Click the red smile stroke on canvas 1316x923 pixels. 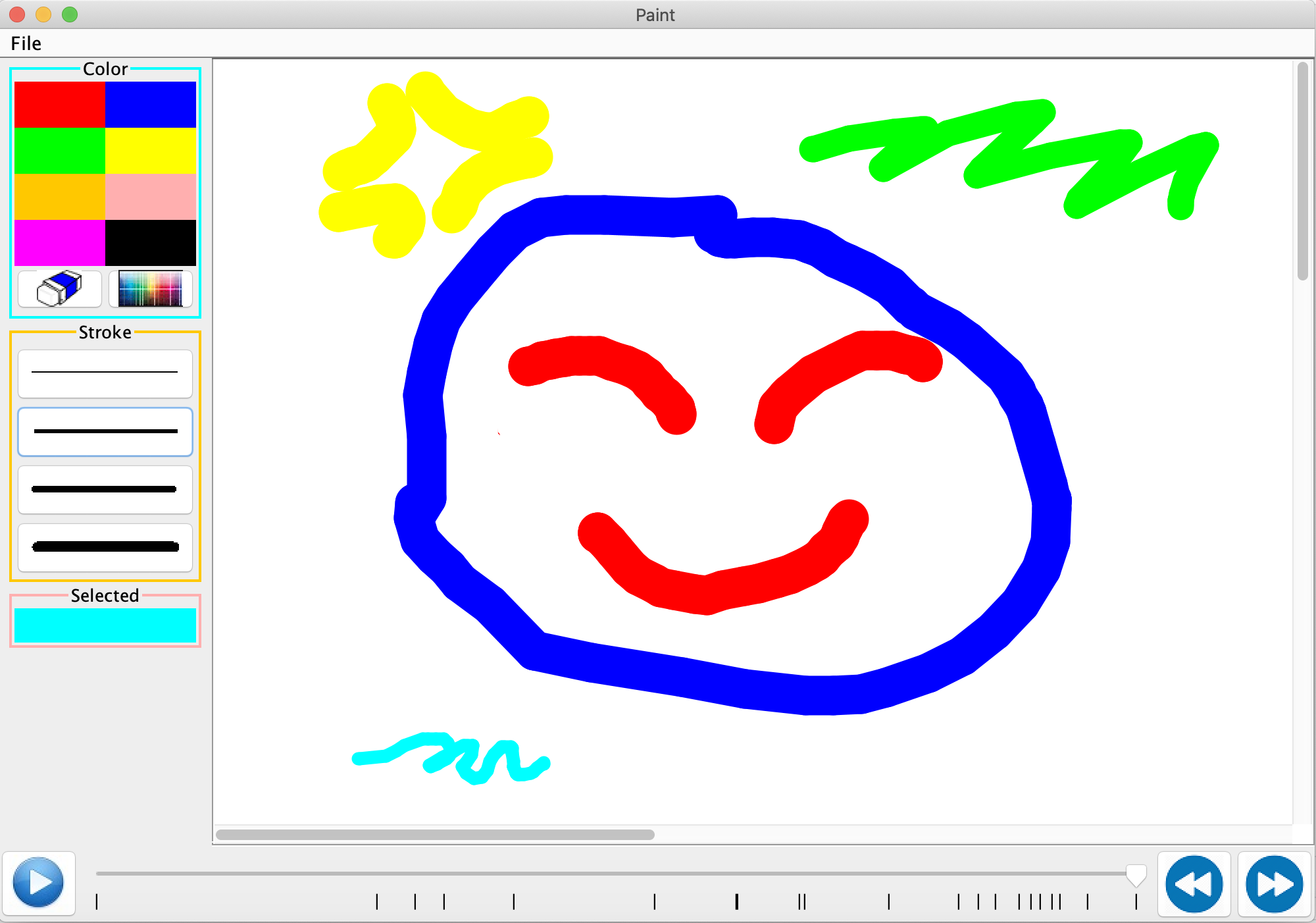point(707,594)
